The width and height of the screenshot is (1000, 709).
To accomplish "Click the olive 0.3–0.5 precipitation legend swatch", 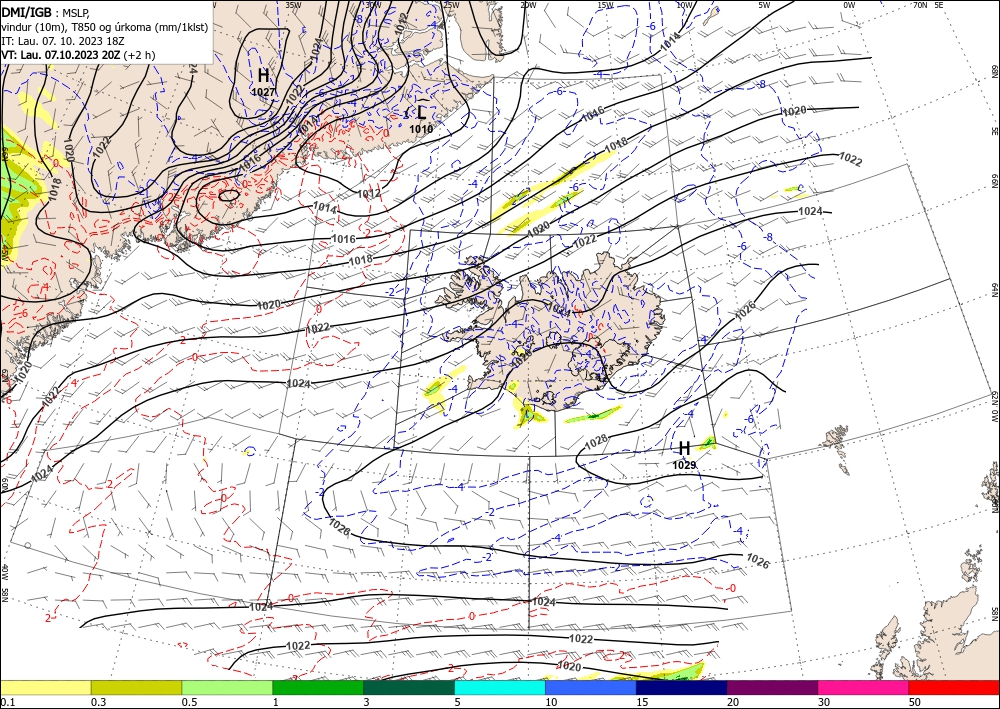I will pos(136,687).
